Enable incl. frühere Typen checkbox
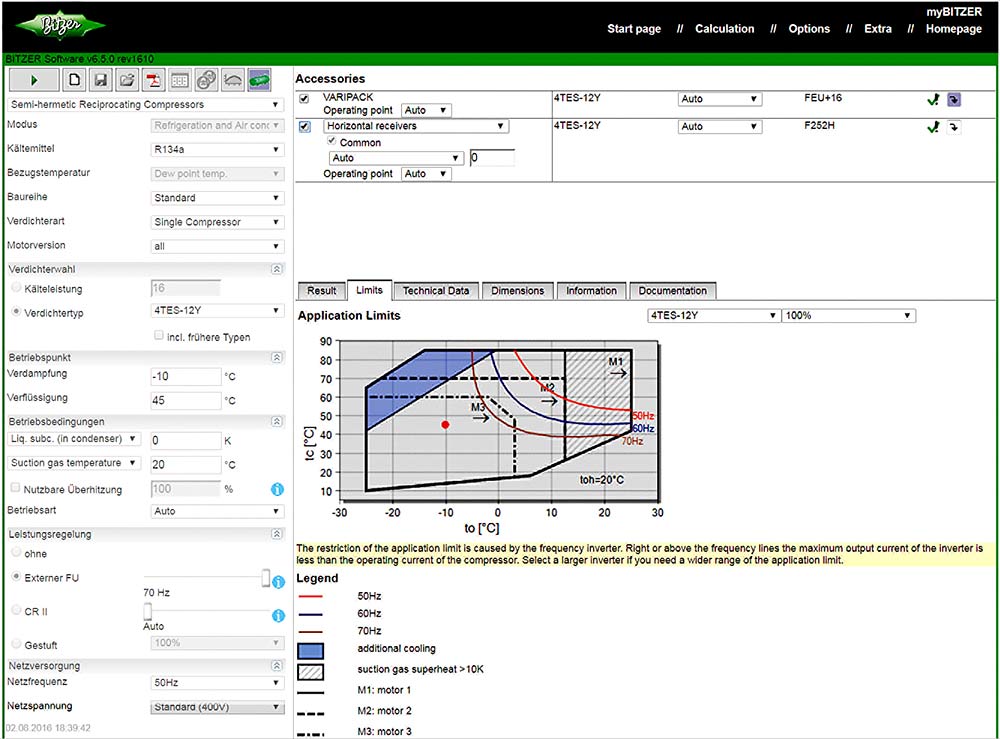Image resolution: width=1000 pixels, height=739 pixels. point(159,335)
